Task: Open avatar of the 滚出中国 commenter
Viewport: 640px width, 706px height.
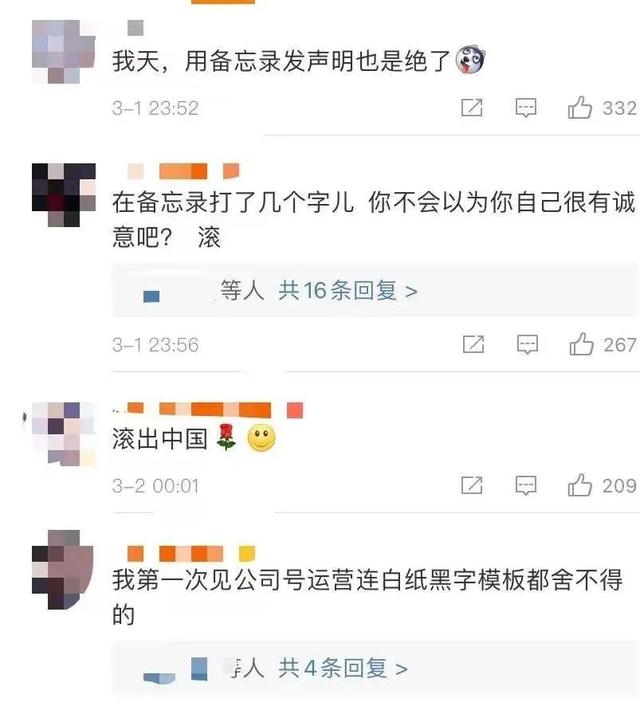Action: [x=64, y=434]
